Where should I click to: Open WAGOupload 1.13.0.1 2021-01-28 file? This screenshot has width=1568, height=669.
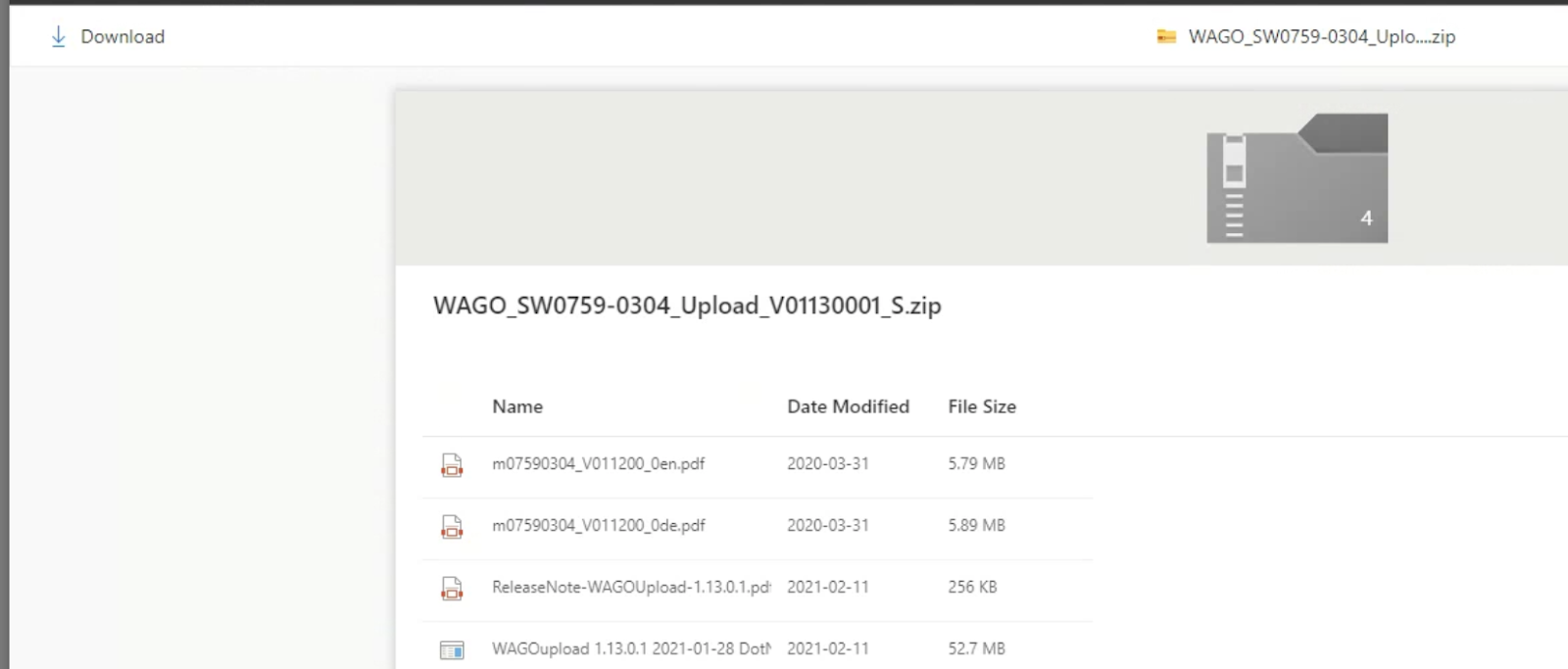(631, 649)
